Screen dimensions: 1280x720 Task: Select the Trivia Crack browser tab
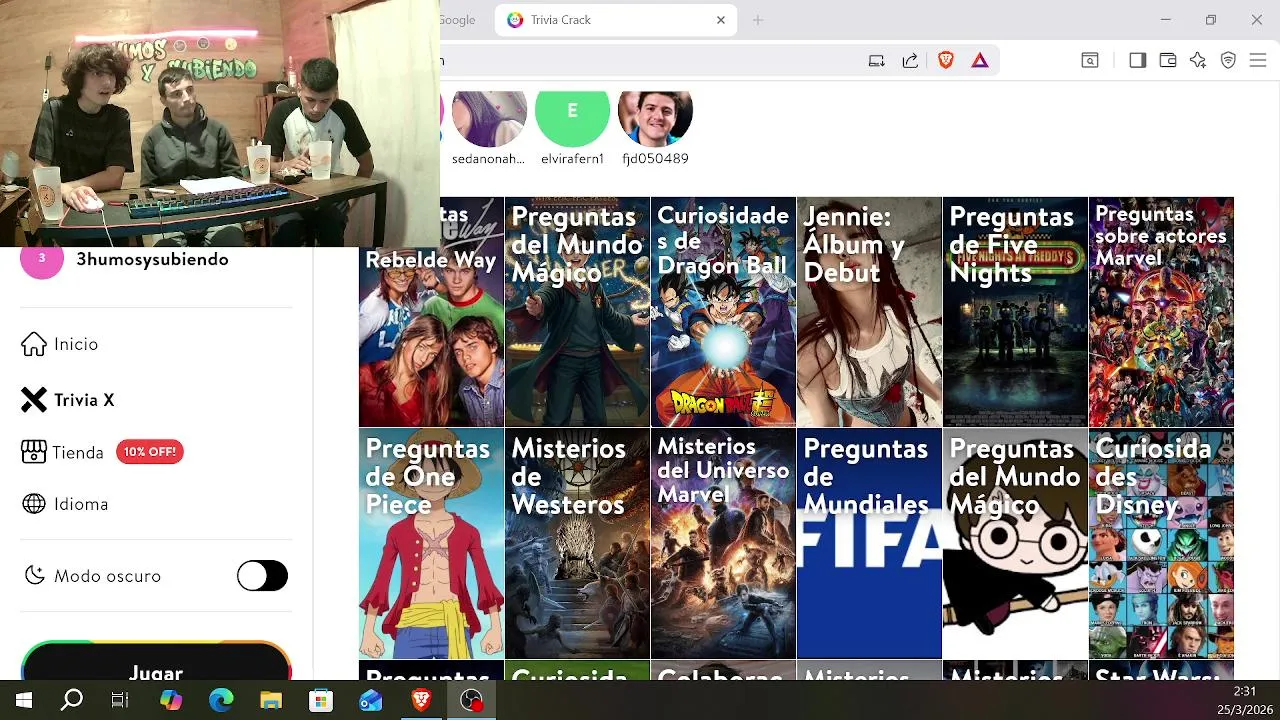tap(615, 20)
